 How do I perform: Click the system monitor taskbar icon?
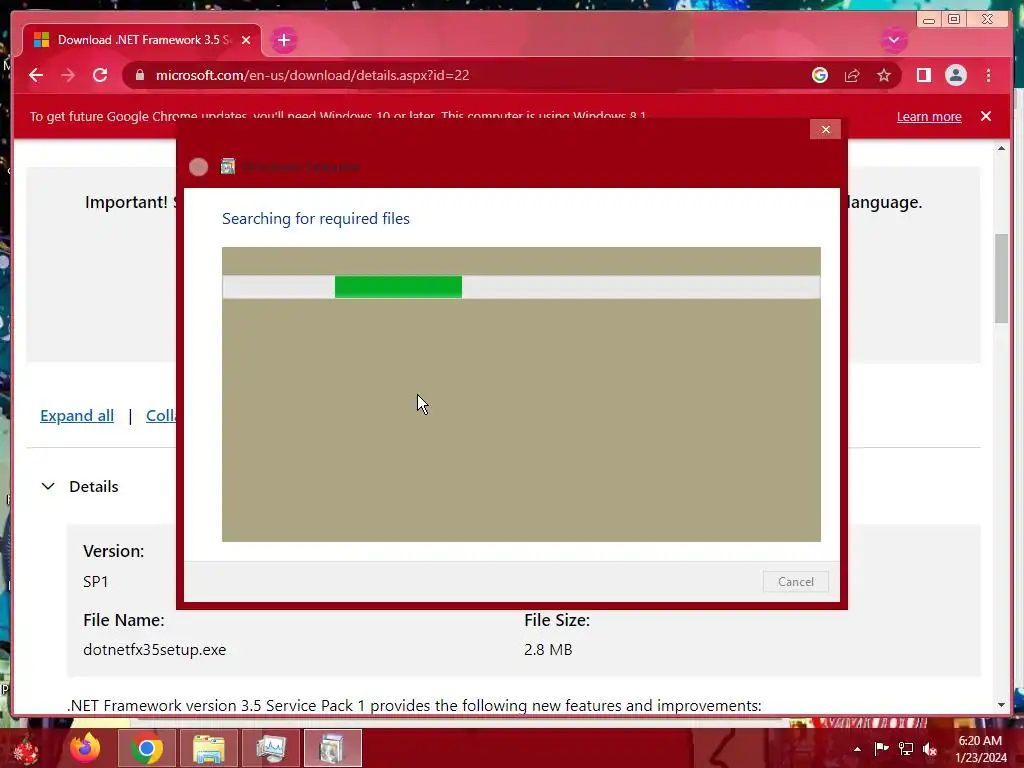pos(270,748)
